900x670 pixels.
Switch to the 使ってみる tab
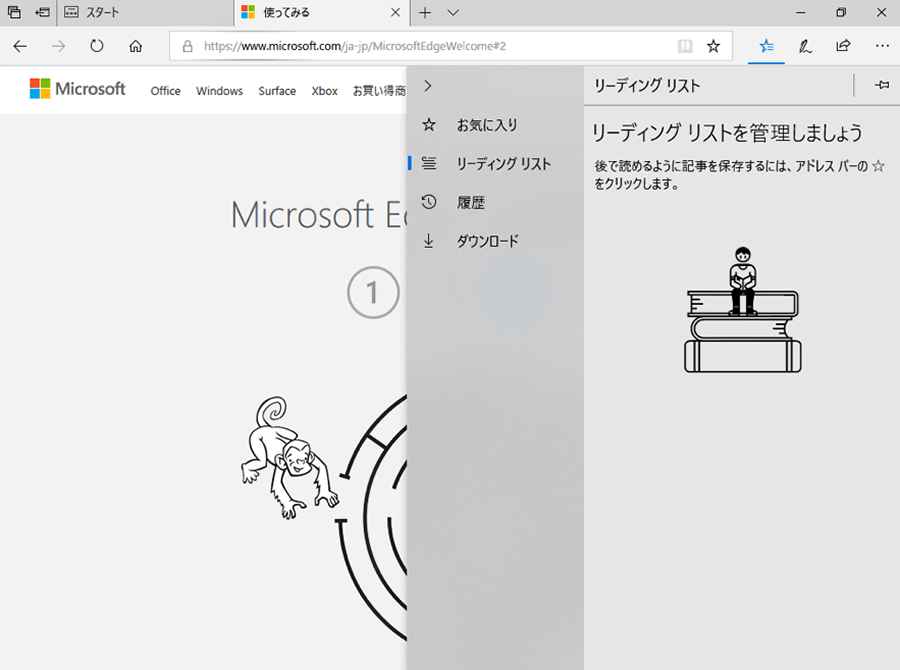pyautogui.click(x=323, y=13)
